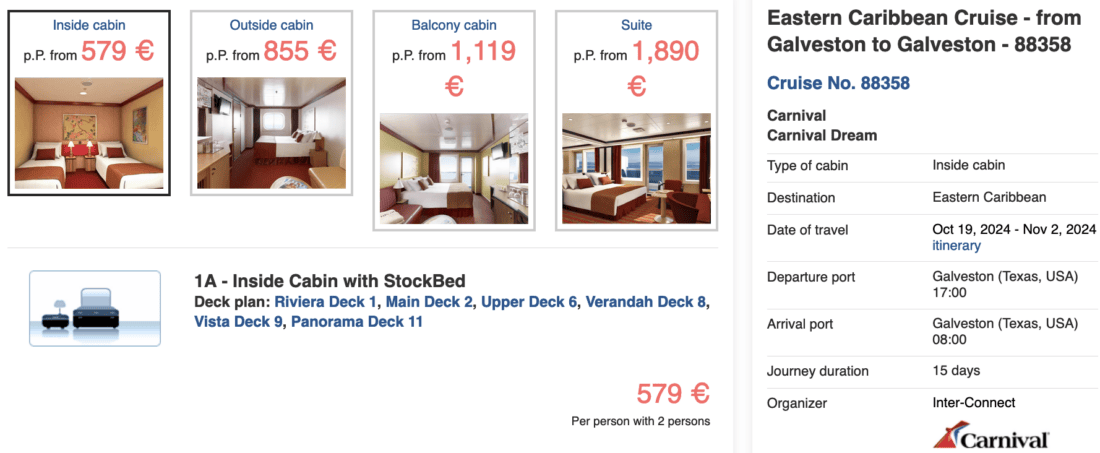Open the Main Deck 2 plan
The height and width of the screenshot is (453, 1100).
[430, 302]
